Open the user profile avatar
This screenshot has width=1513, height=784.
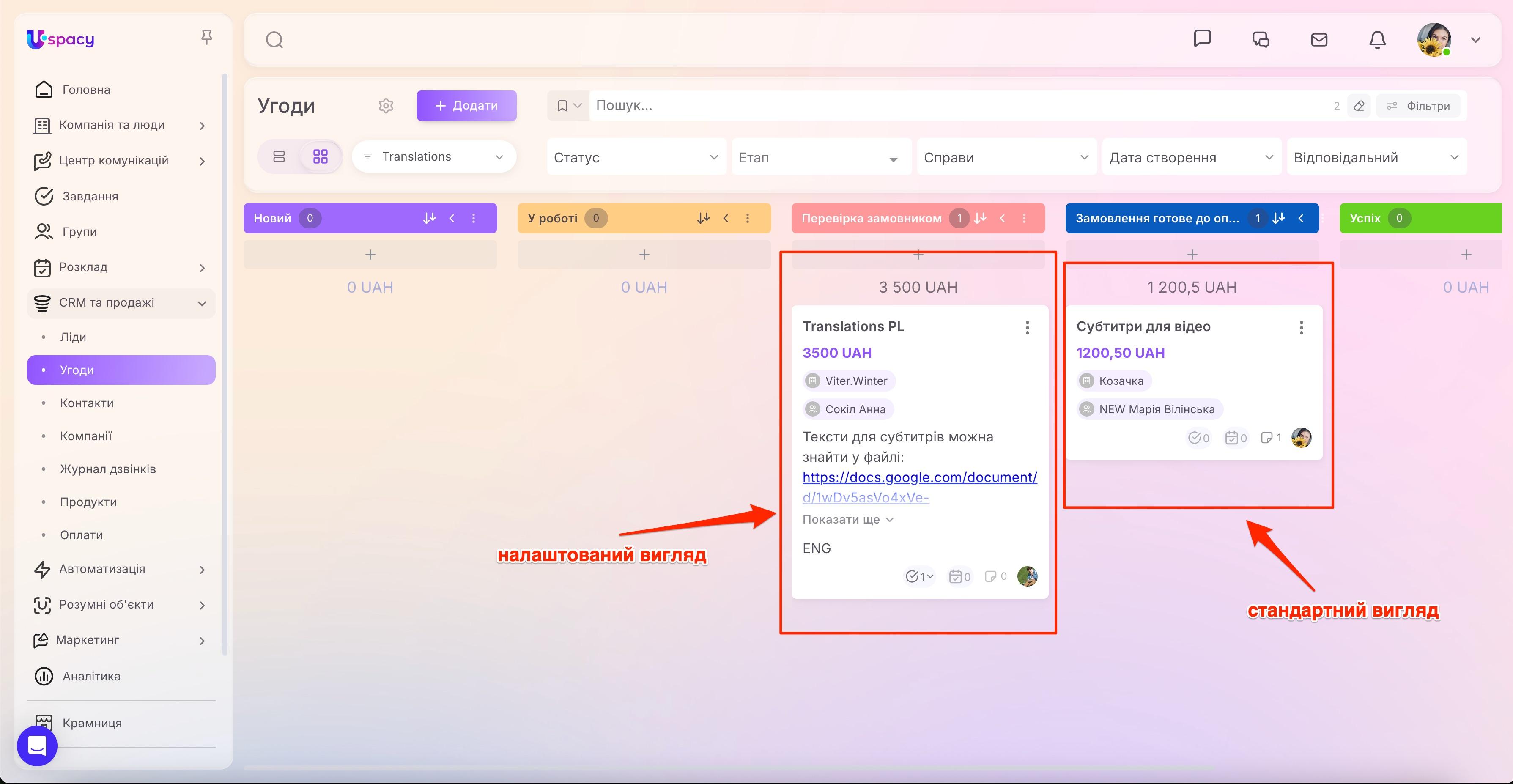coord(1434,39)
